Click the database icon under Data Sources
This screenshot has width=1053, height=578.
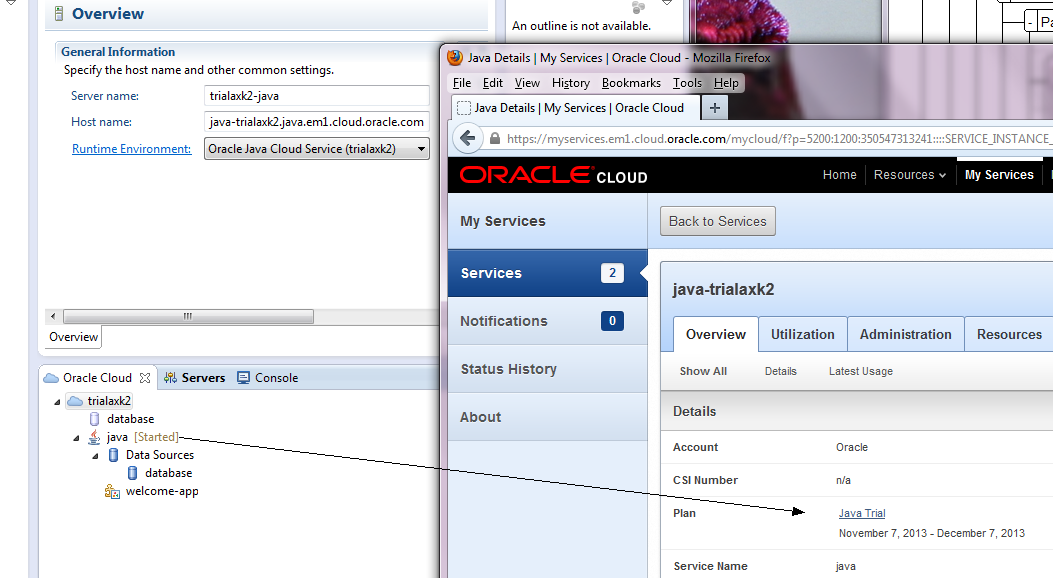point(132,473)
